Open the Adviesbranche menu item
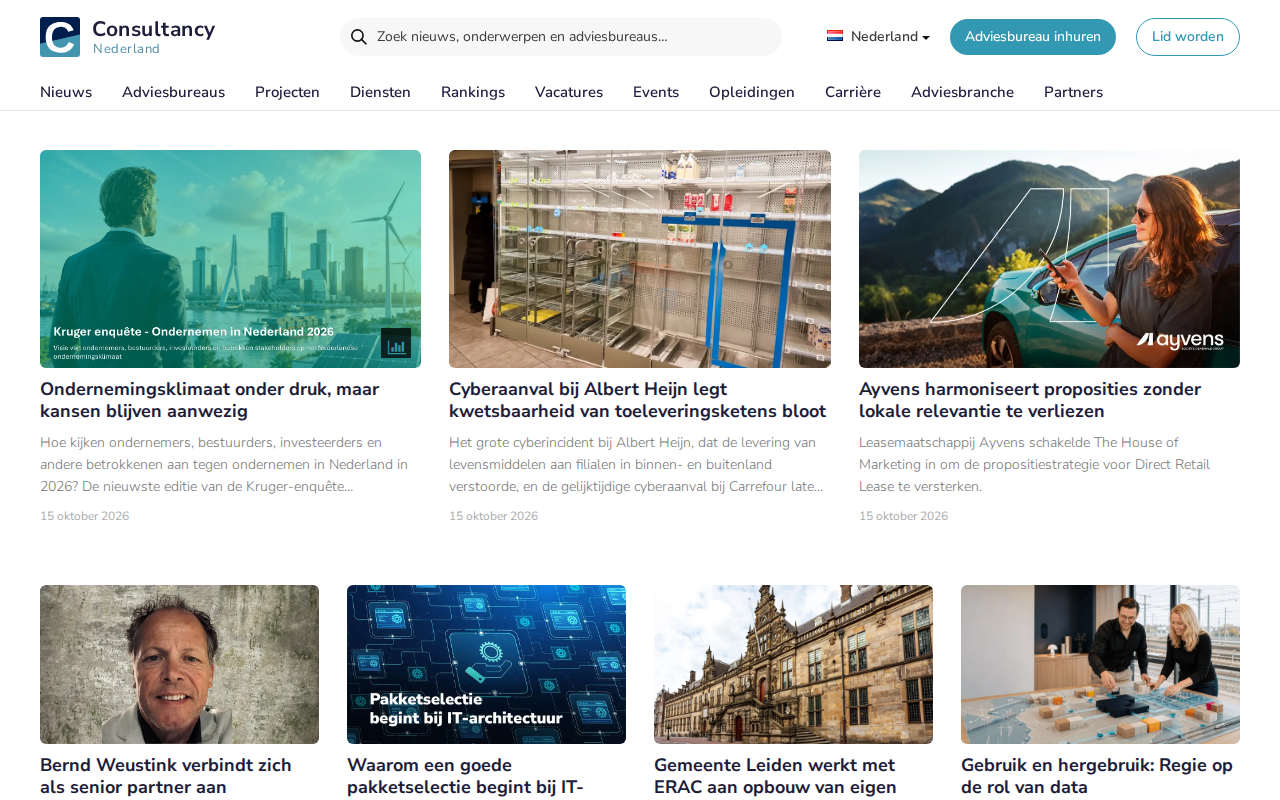The height and width of the screenshot is (800, 1280). pyautogui.click(x=962, y=92)
